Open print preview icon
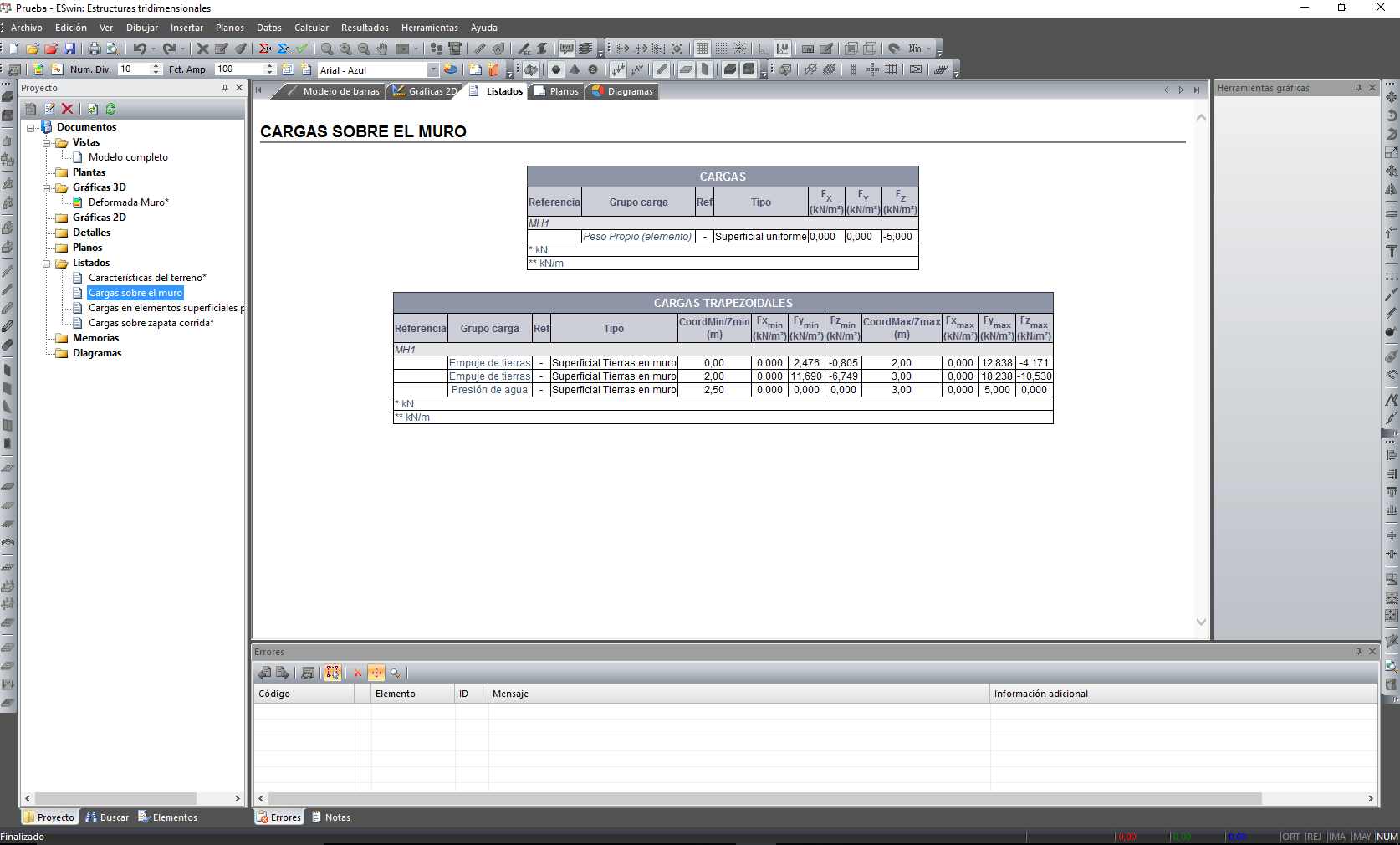The width and height of the screenshot is (1400, 845). click(112, 49)
